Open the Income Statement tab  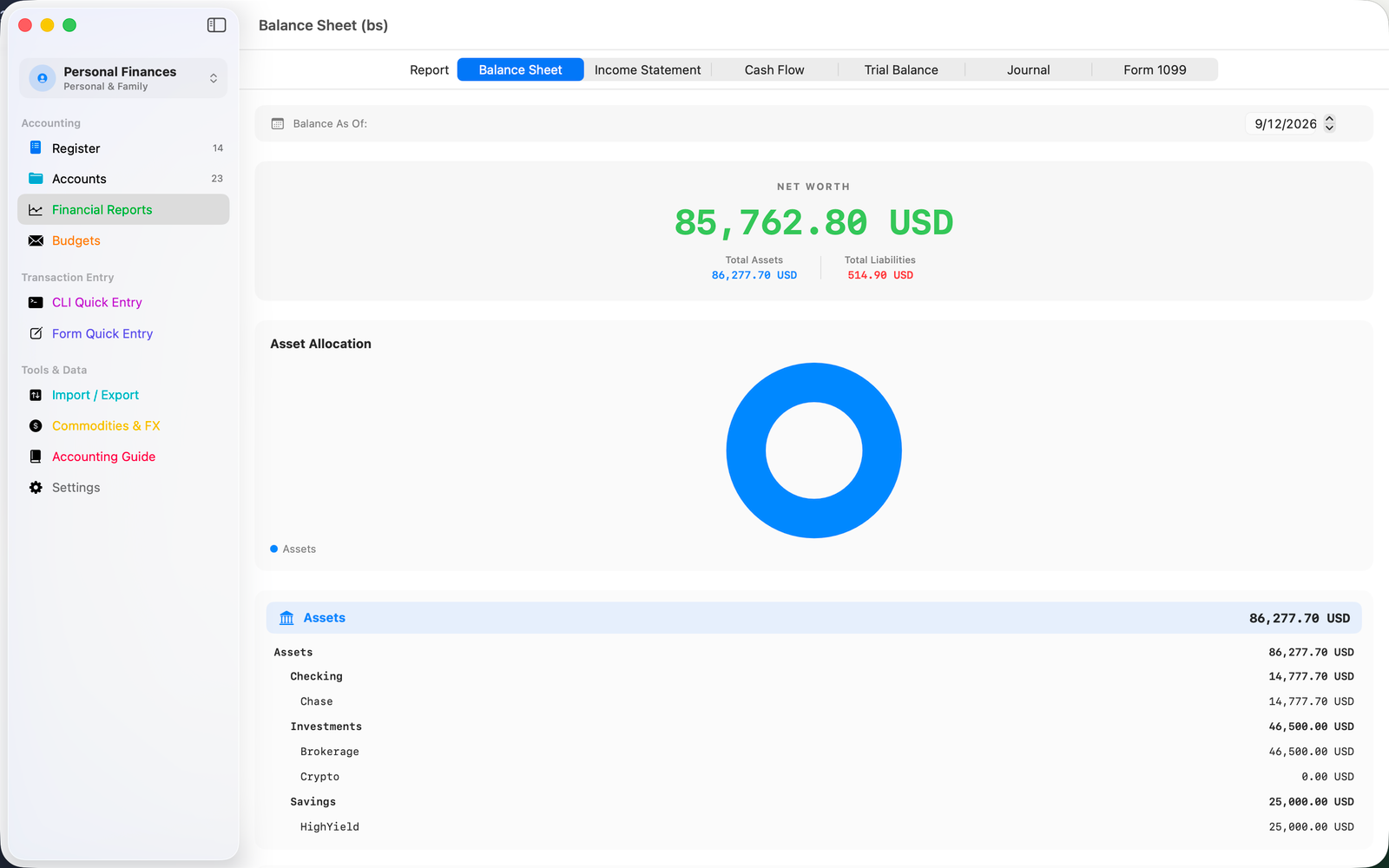[x=648, y=69]
